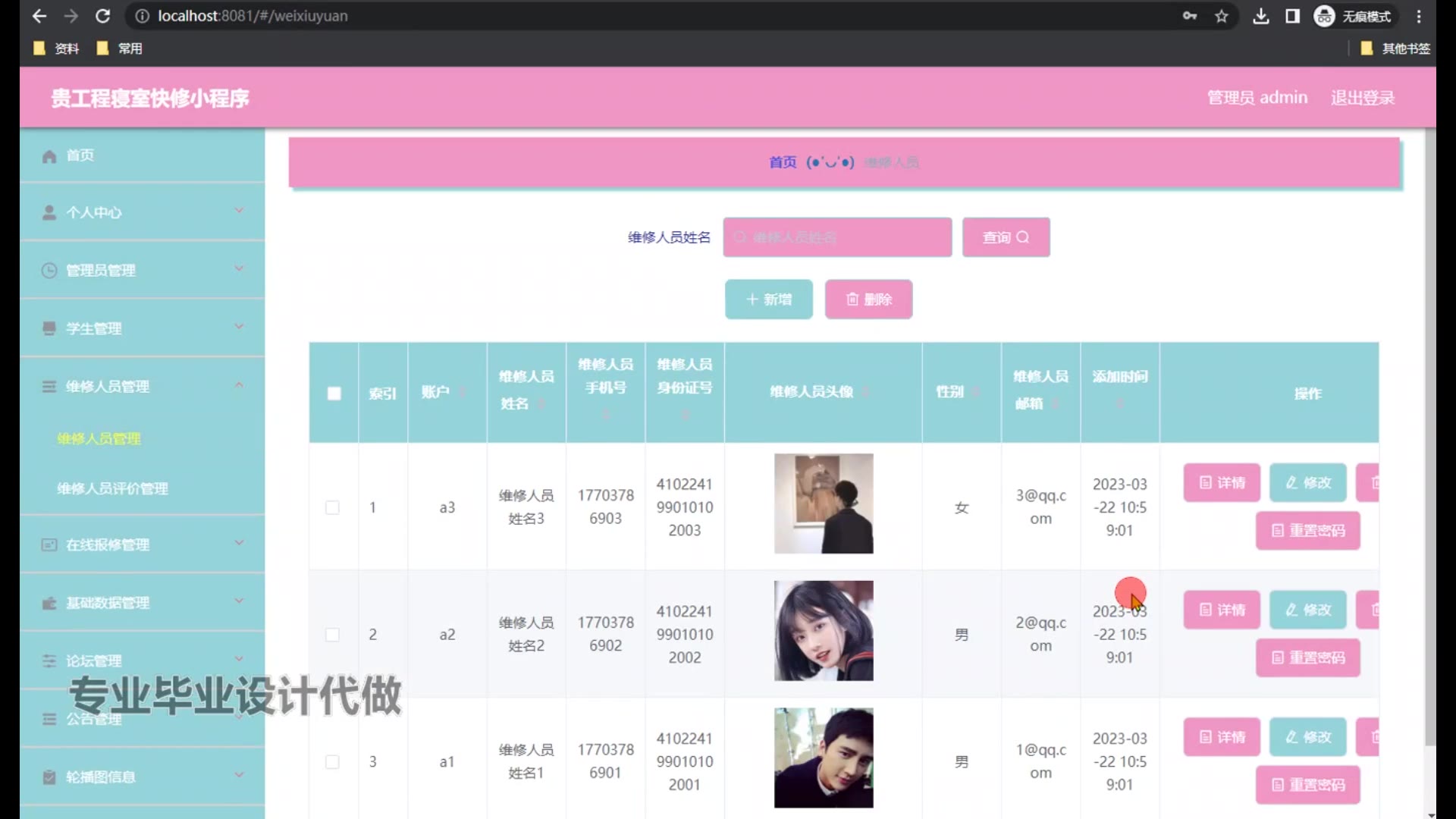The image size is (1456, 819).
Task: Click the browser address bar URL
Action: click(x=253, y=16)
